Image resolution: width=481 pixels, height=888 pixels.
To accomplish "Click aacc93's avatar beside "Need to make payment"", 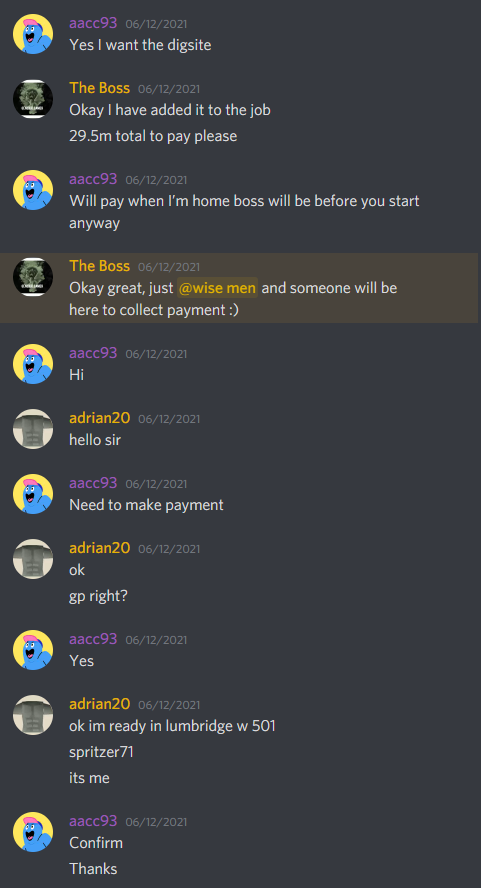I will (x=33, y=494).
